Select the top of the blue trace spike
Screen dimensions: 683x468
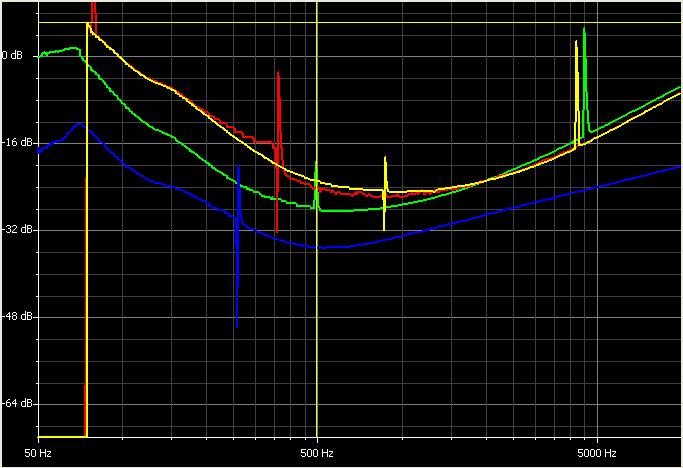(239, 167)
